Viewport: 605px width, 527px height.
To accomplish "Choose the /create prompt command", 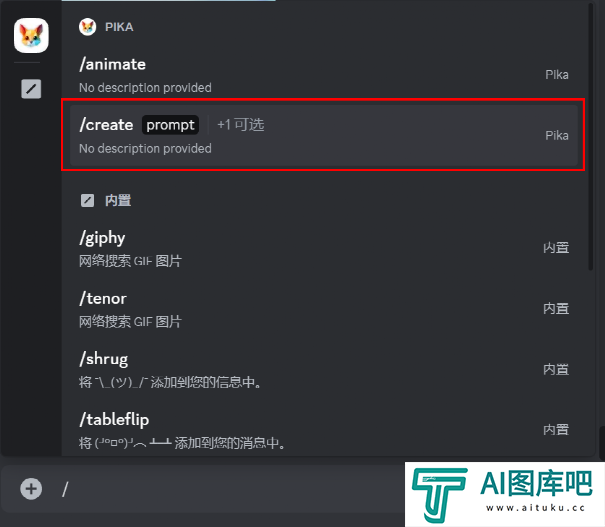I will click(x=324, y=135).
